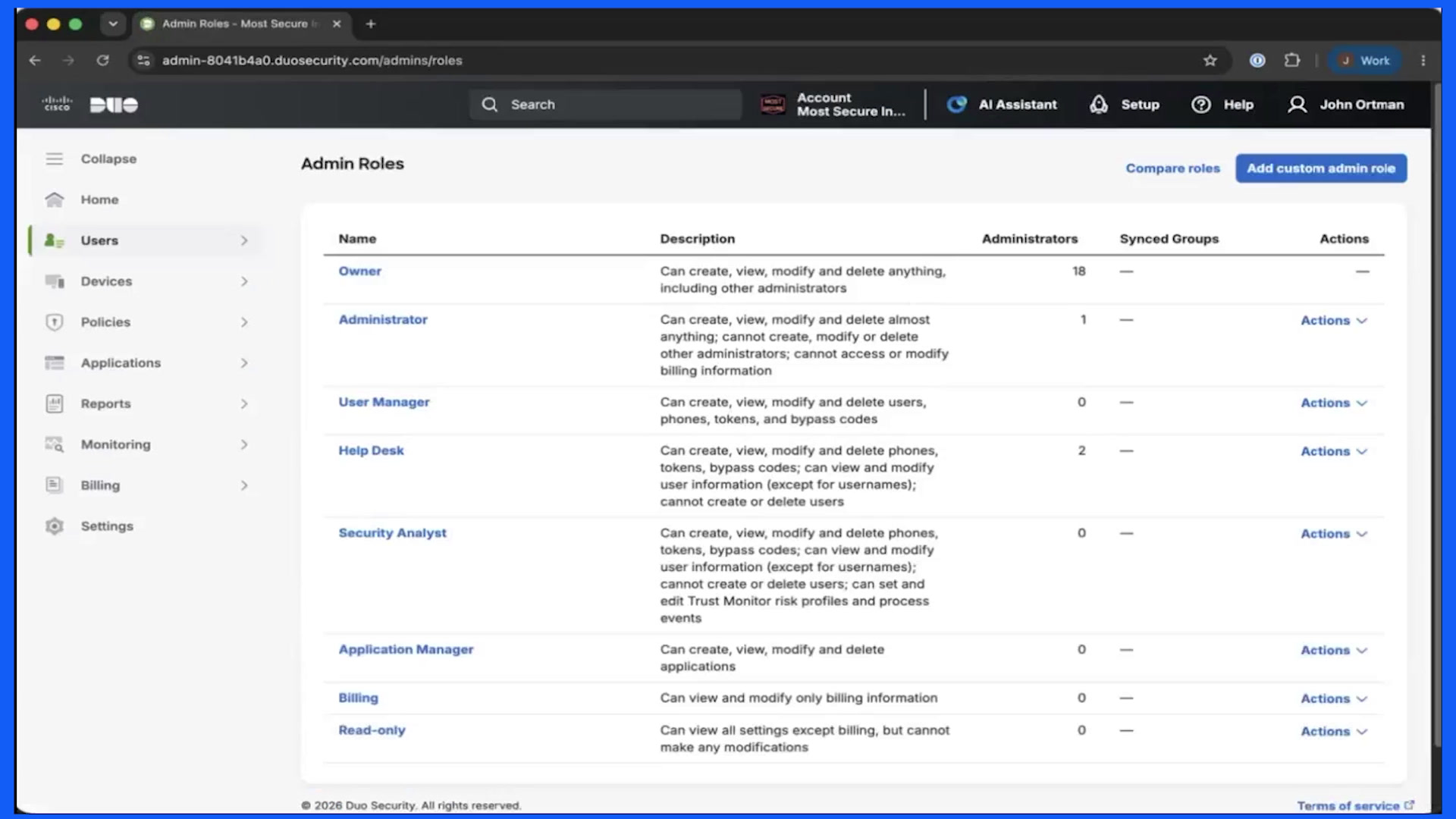Select the Admin Roles browser tab
This screenshot has height=819, width=1456.
coord(241,24)
